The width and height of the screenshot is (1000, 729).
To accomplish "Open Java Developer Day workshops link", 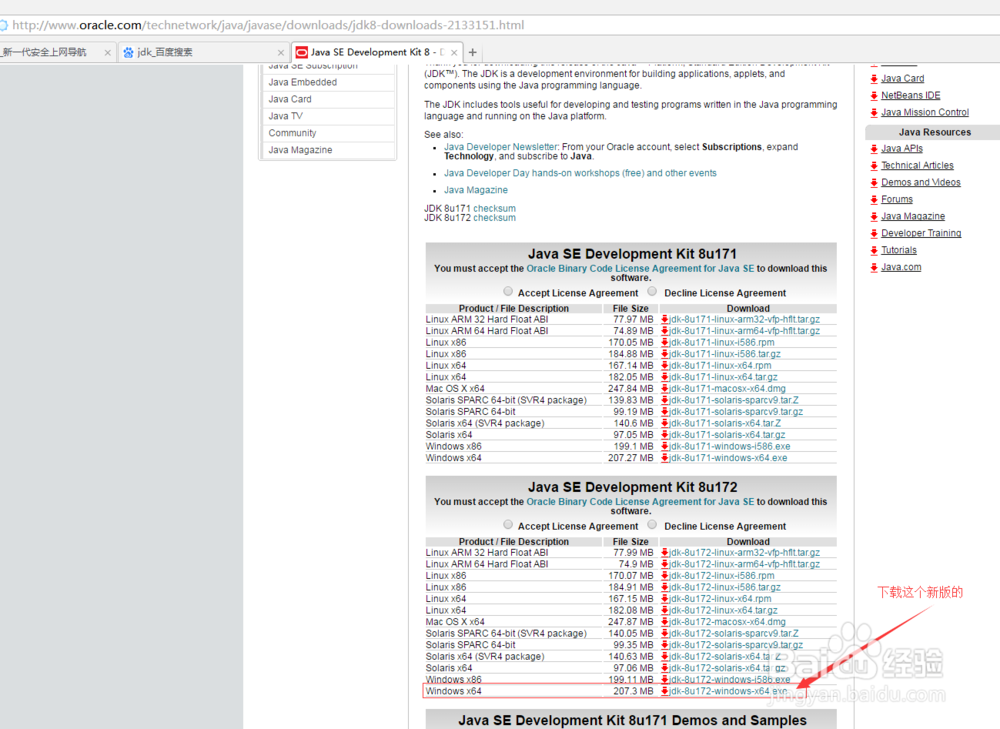I will [x=580, y=173].
